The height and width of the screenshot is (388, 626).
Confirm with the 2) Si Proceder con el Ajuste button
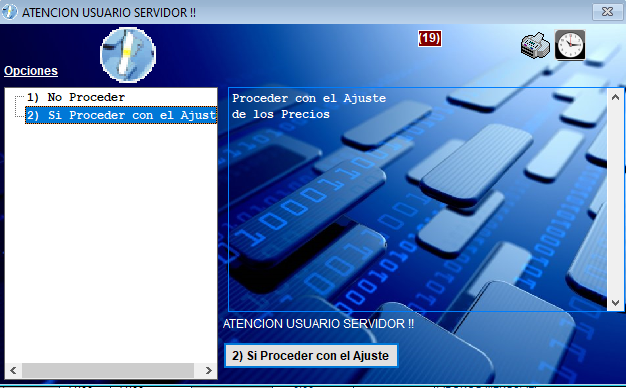tap(311, 355)
